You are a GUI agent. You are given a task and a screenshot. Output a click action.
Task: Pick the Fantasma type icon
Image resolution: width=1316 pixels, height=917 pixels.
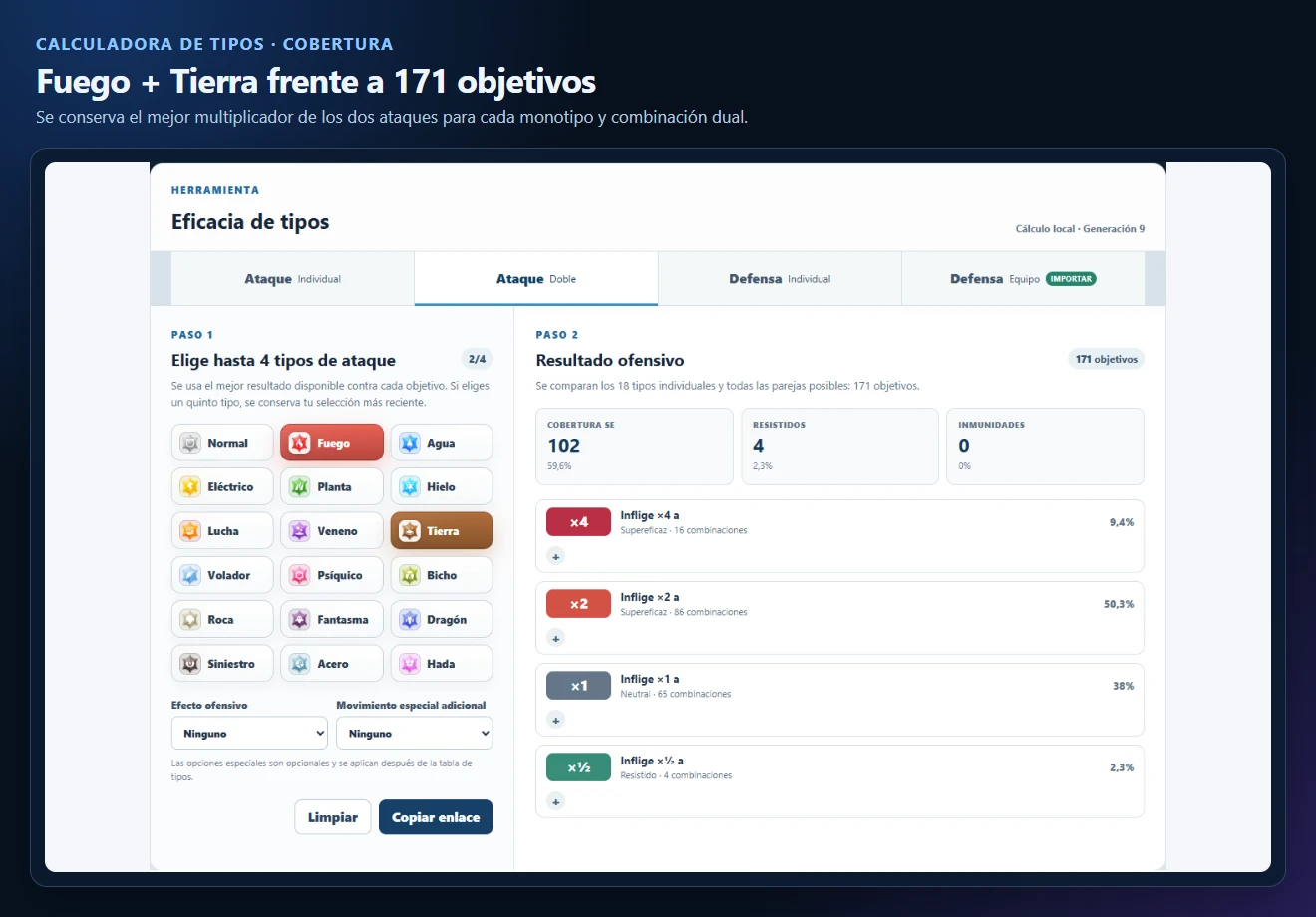300,620
